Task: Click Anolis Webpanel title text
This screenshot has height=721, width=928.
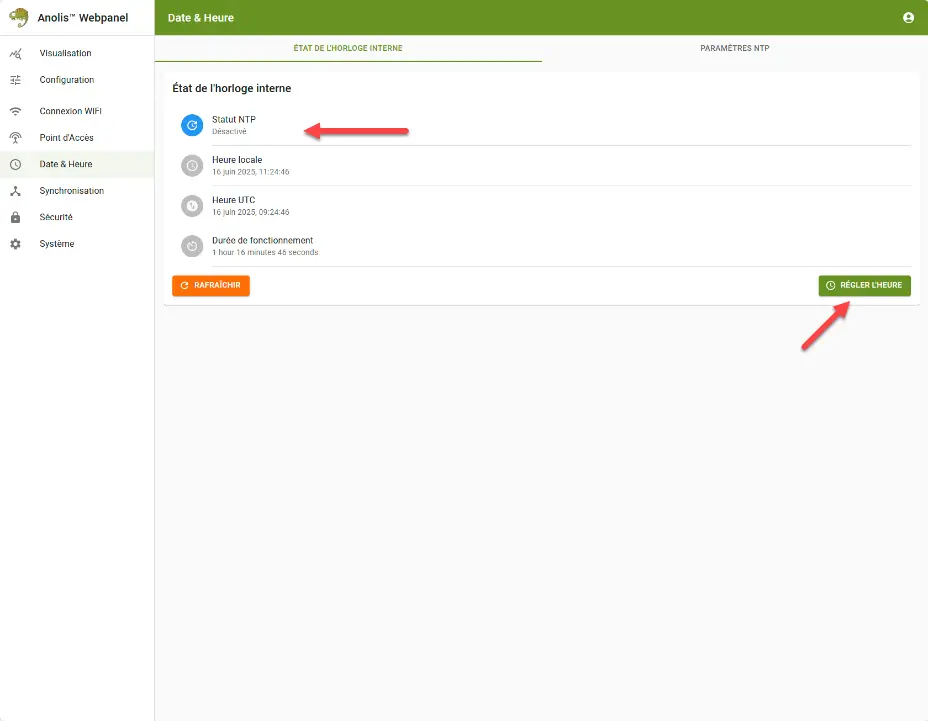Action: 83,18
